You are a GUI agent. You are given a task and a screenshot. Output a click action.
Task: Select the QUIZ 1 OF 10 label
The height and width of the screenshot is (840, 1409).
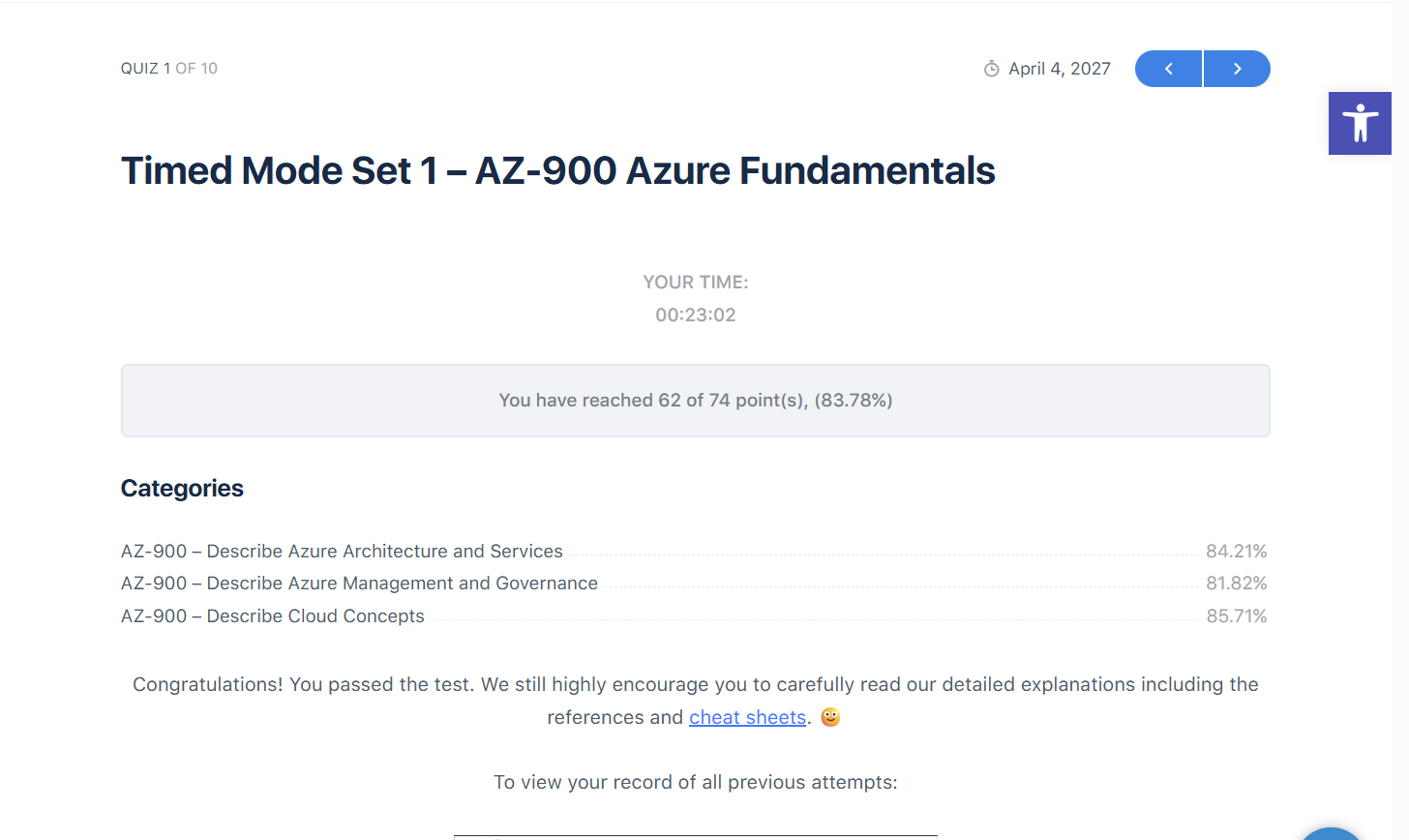point(168,68)
